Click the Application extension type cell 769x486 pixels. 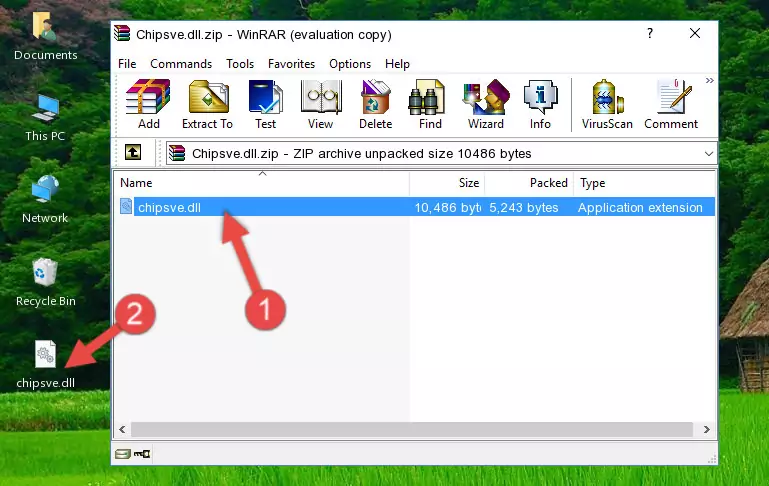(640, 207)
